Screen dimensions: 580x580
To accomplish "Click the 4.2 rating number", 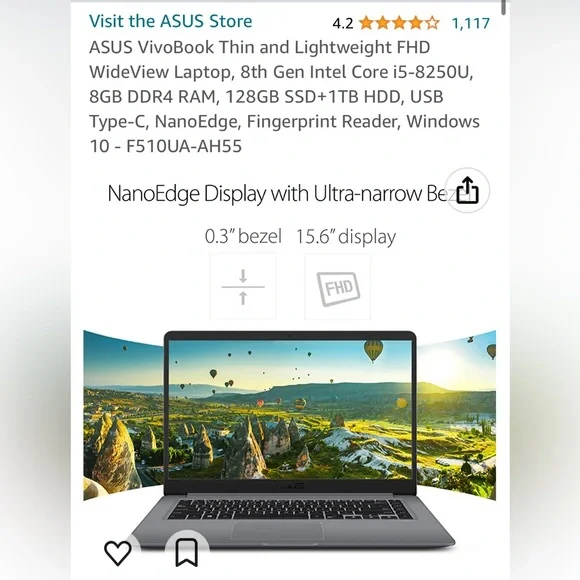I will pyautogui.click(x=343, y=24).
